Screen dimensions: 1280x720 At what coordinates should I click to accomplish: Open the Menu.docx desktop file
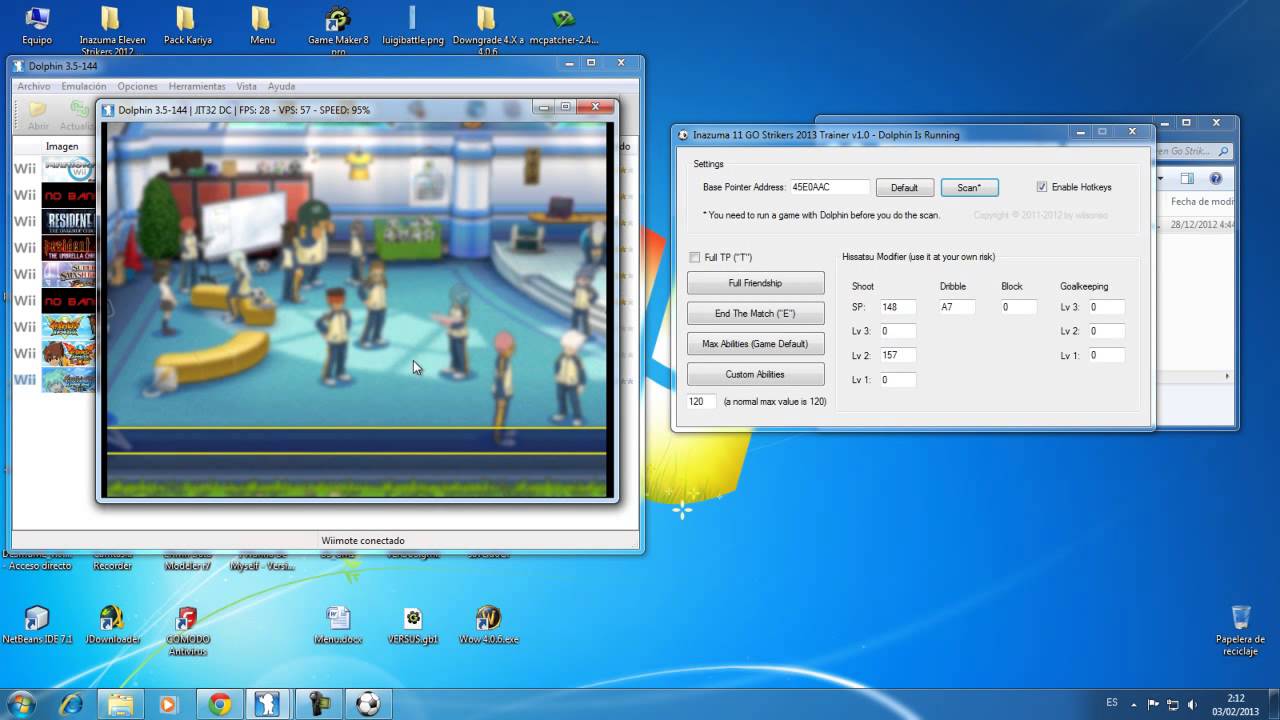(338, 625)
